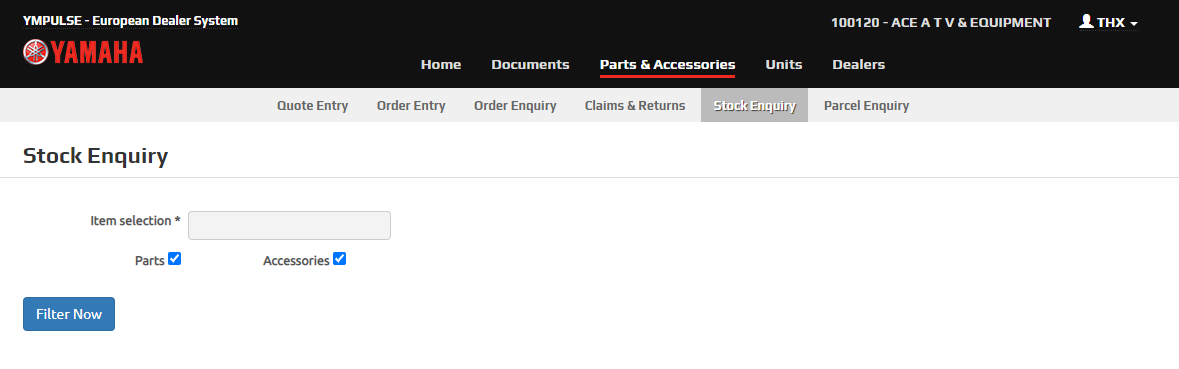The image size is (1179, 369).
Task: Open the Units menu
Action: (x=783, y=65)
